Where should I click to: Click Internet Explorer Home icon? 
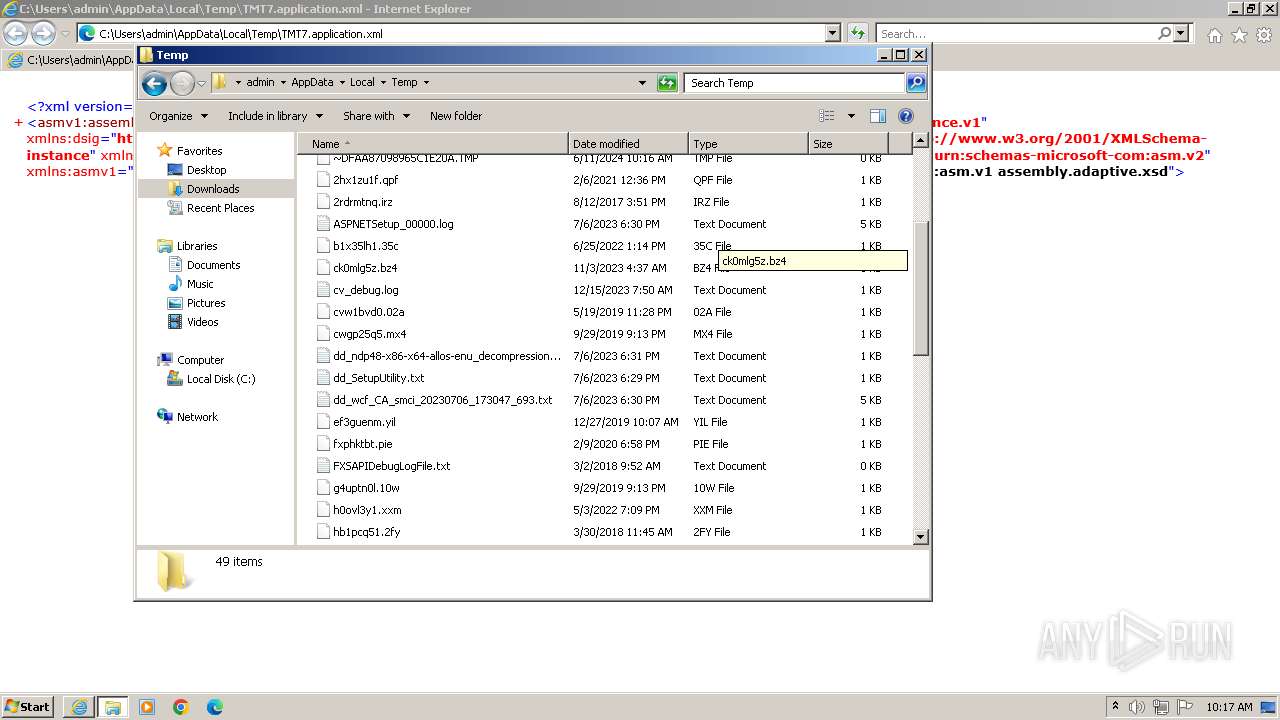[1214, 35]
